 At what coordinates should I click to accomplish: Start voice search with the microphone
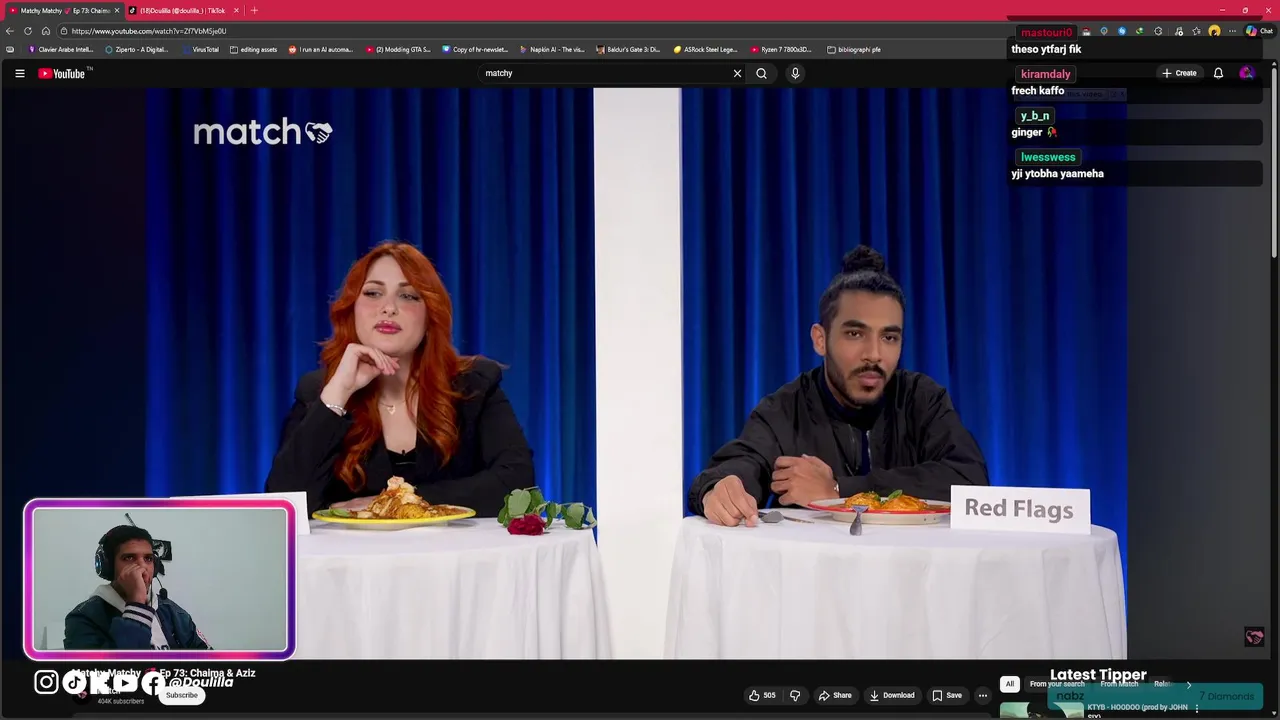coord(795,73)
